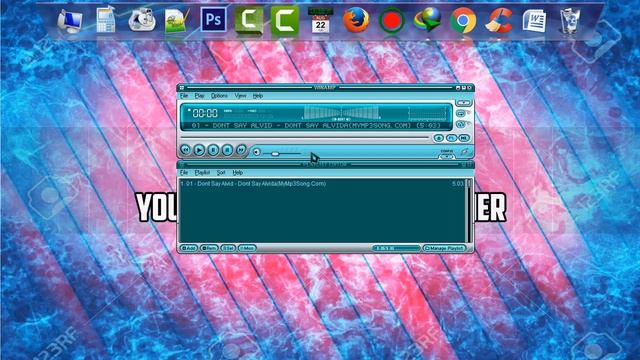
Task: Open Winamp File menu
Action: 184,96
